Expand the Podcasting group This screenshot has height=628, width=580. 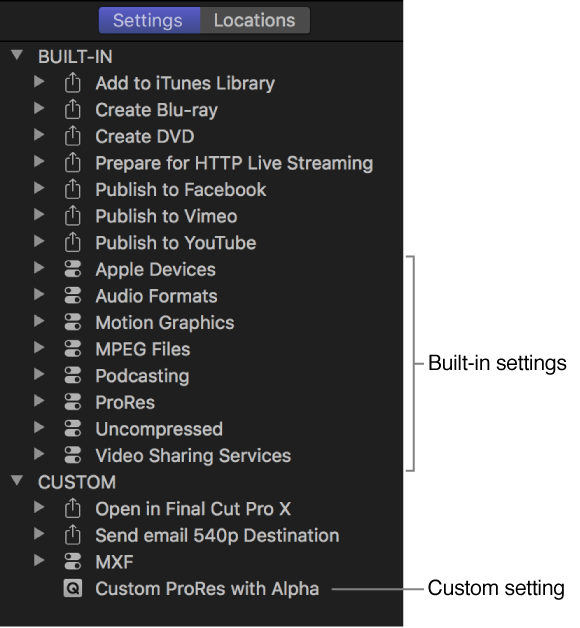tap(39, 374)
